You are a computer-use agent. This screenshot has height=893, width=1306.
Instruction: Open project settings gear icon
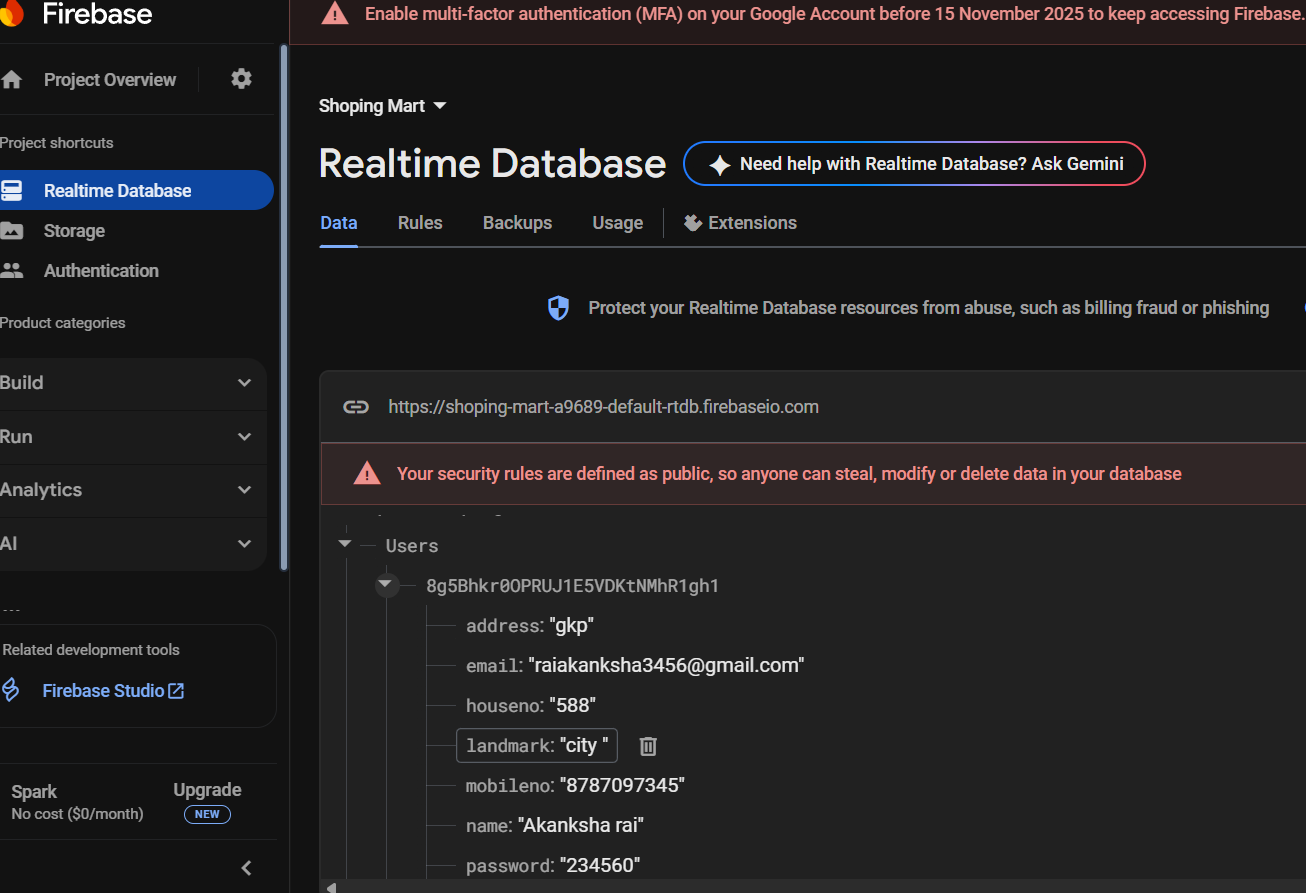pyautogui.click(x=241, y=79)
